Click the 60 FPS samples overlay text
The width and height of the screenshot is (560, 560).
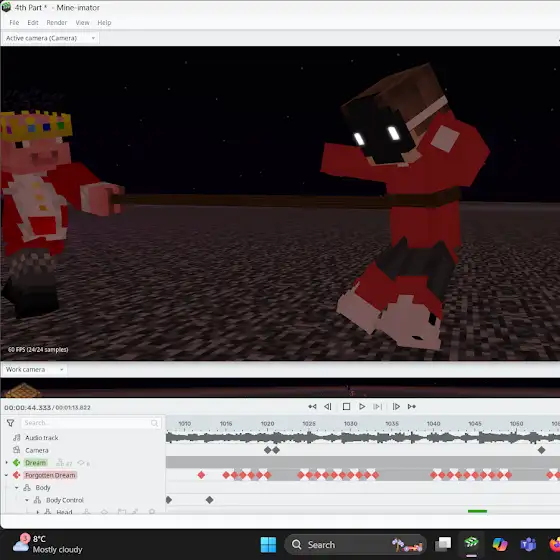[x=38, y=349]
